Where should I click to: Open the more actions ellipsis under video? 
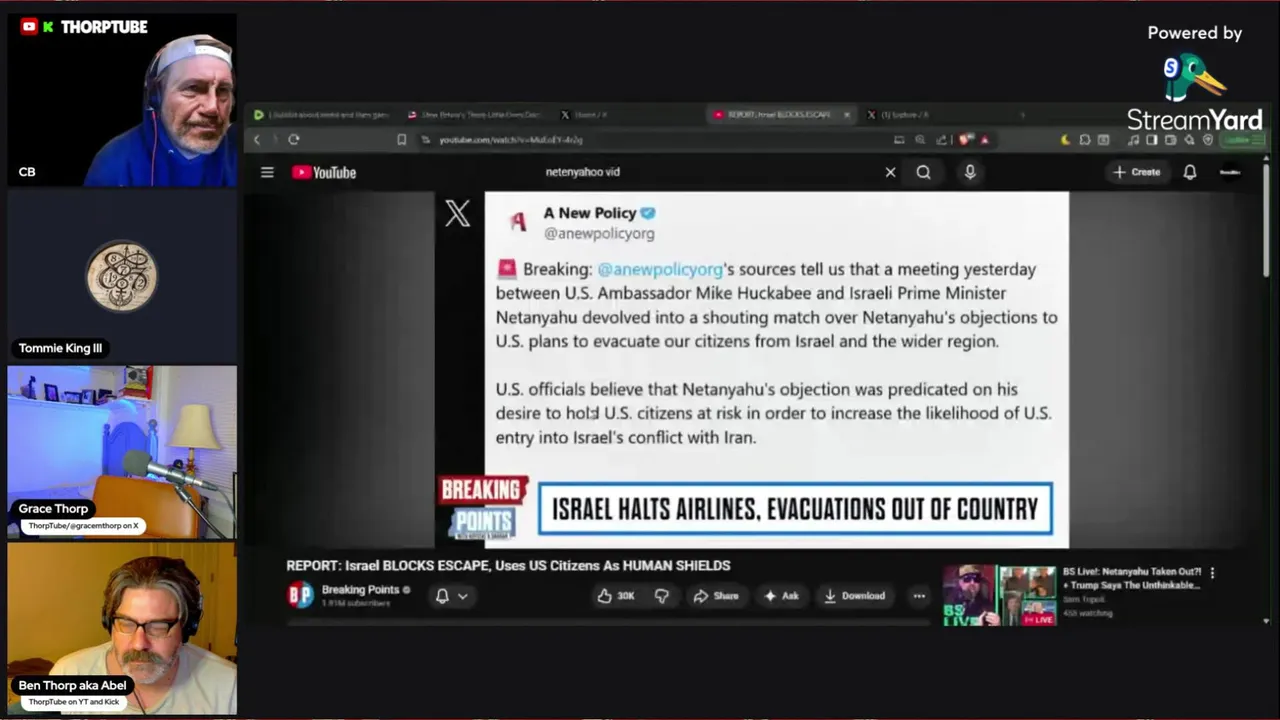pyautogui.click(x=919, y=596)
